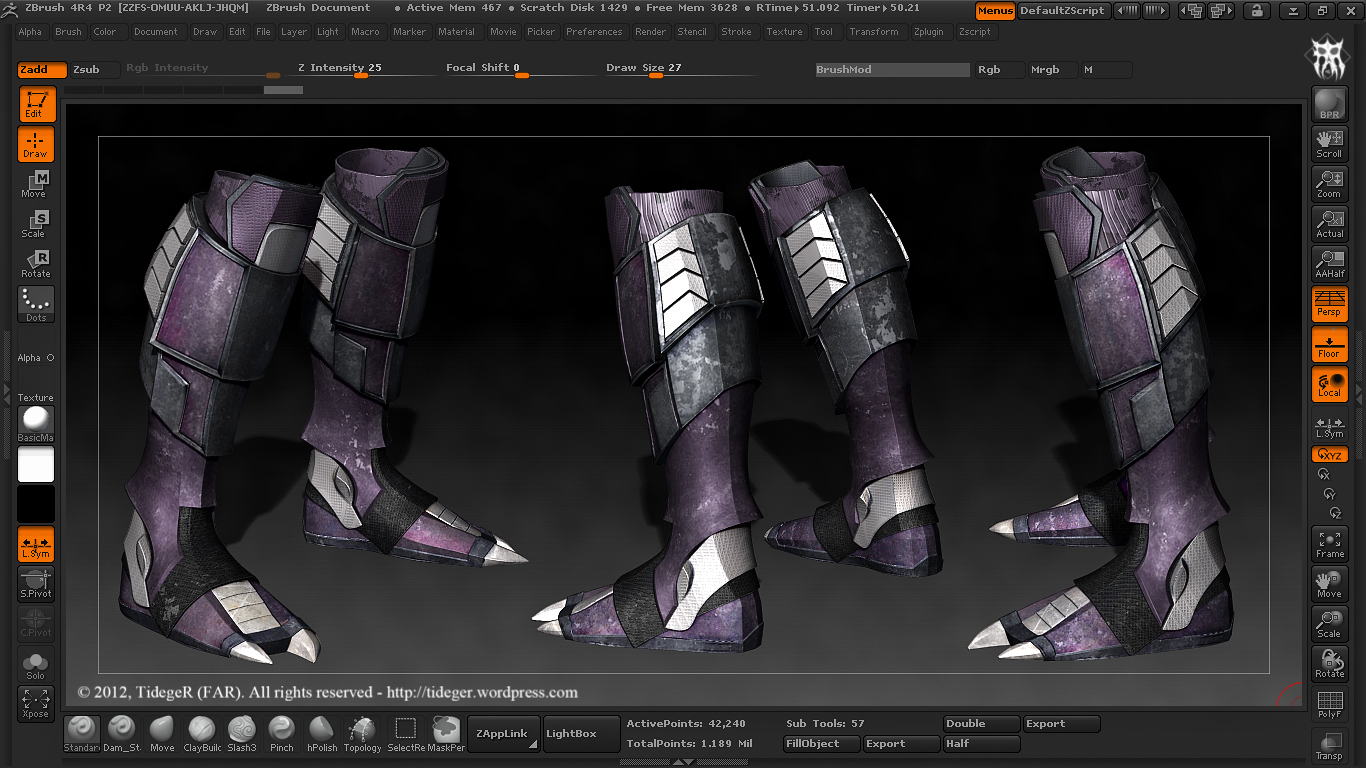1366x768 pixels.
Task: Toggle the Rgb painting mode
Action: (x=998, y=70)
